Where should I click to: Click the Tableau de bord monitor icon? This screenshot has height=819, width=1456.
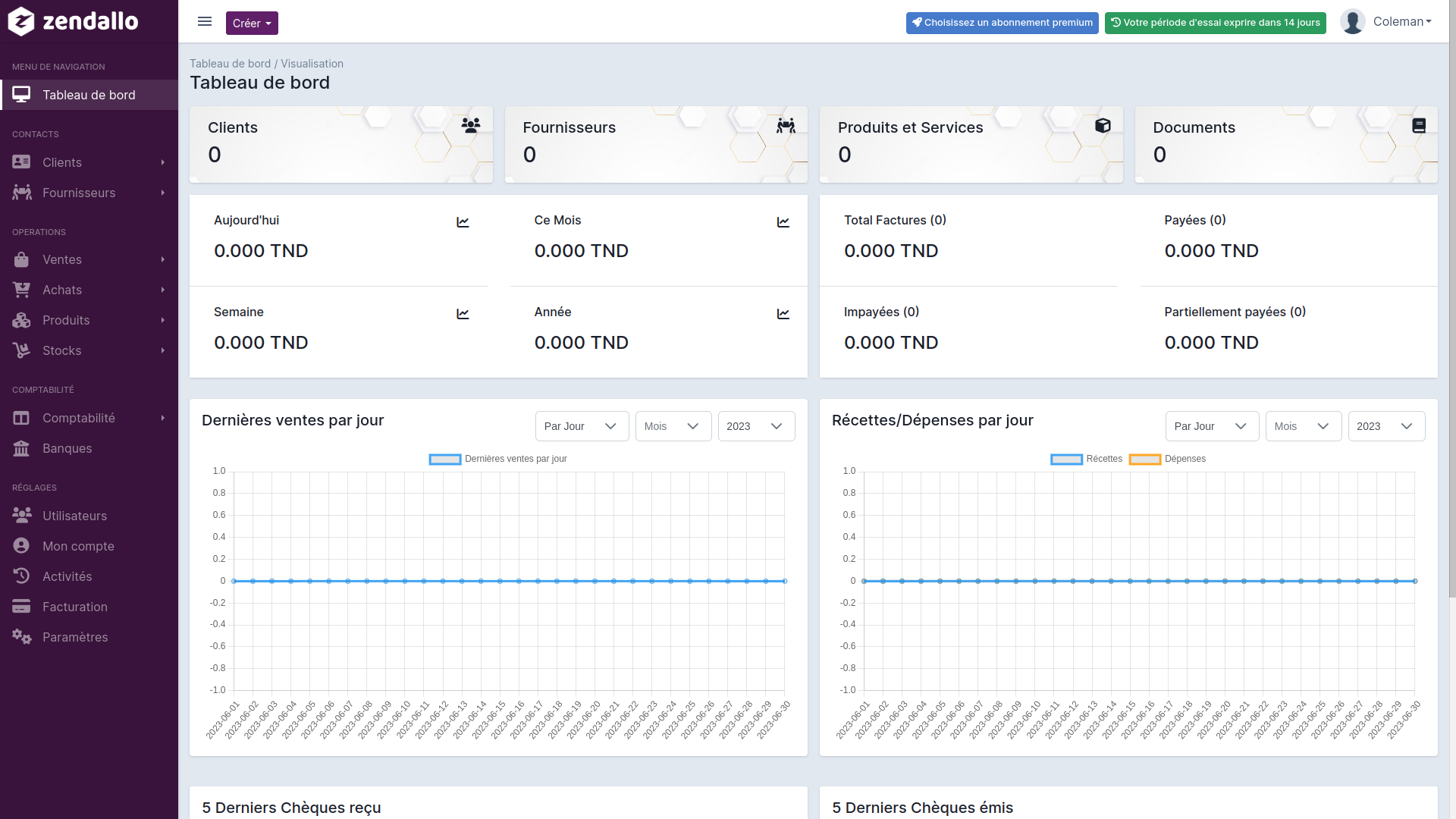tap(21, 95)
